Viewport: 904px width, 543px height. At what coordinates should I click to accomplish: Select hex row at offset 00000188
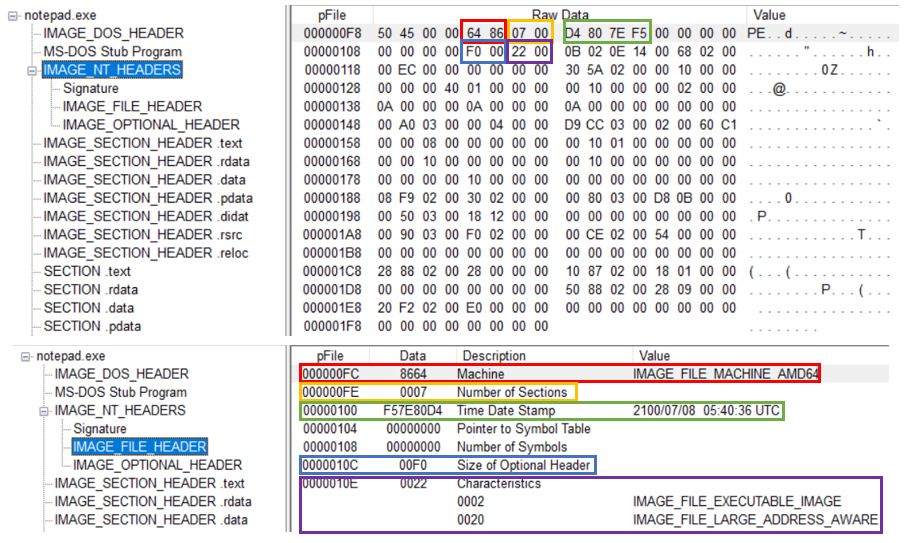pos(594,198)
